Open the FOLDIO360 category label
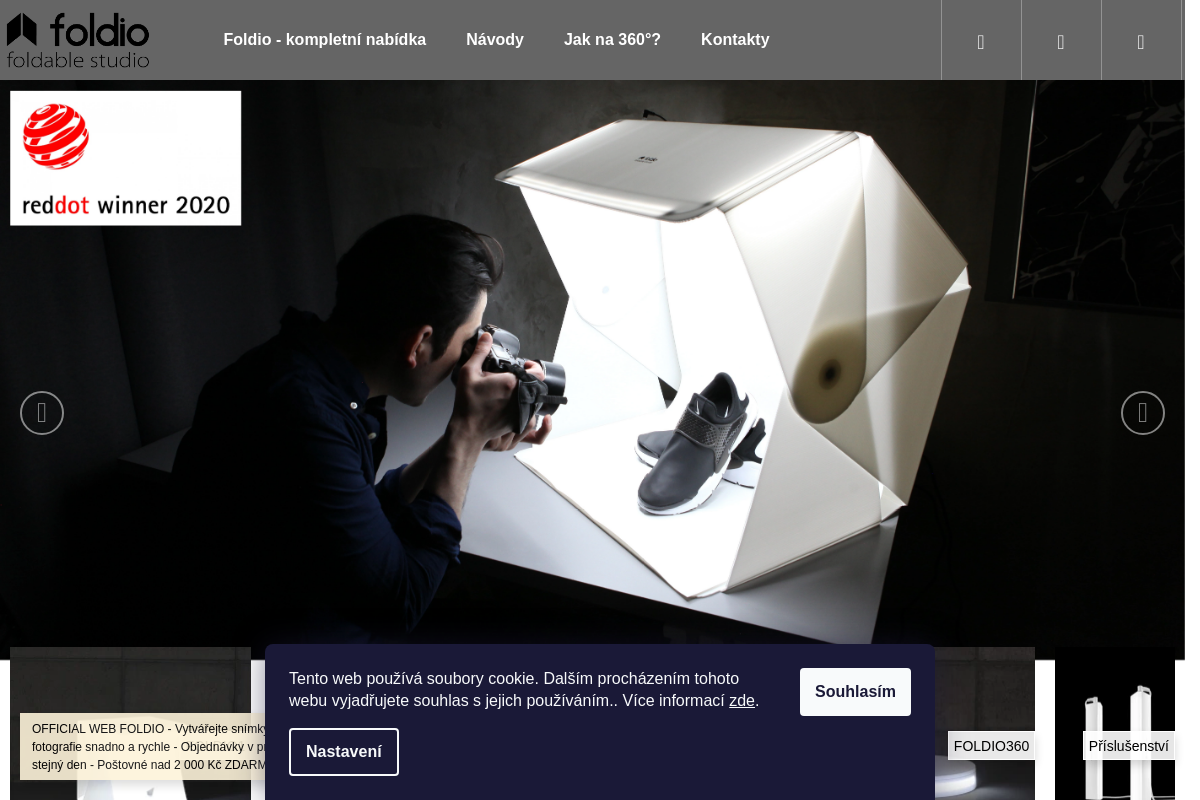 [x=991, y=746]
